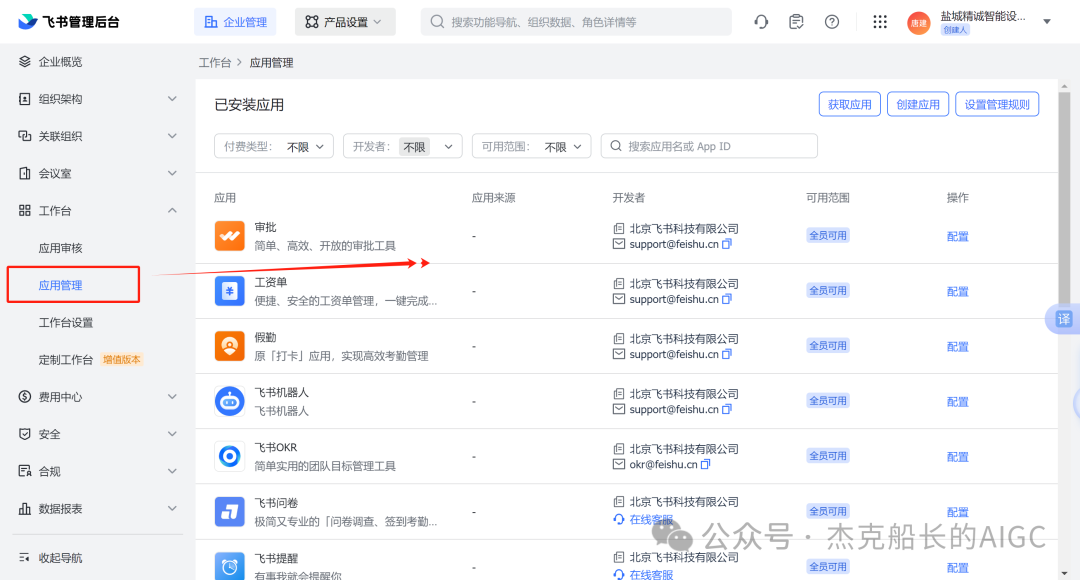The height and width of the screenshot is (580, 1080).
Task: Click 配置 for the 工资单 app
Action: pyautogui.click(x=957, y=291)
